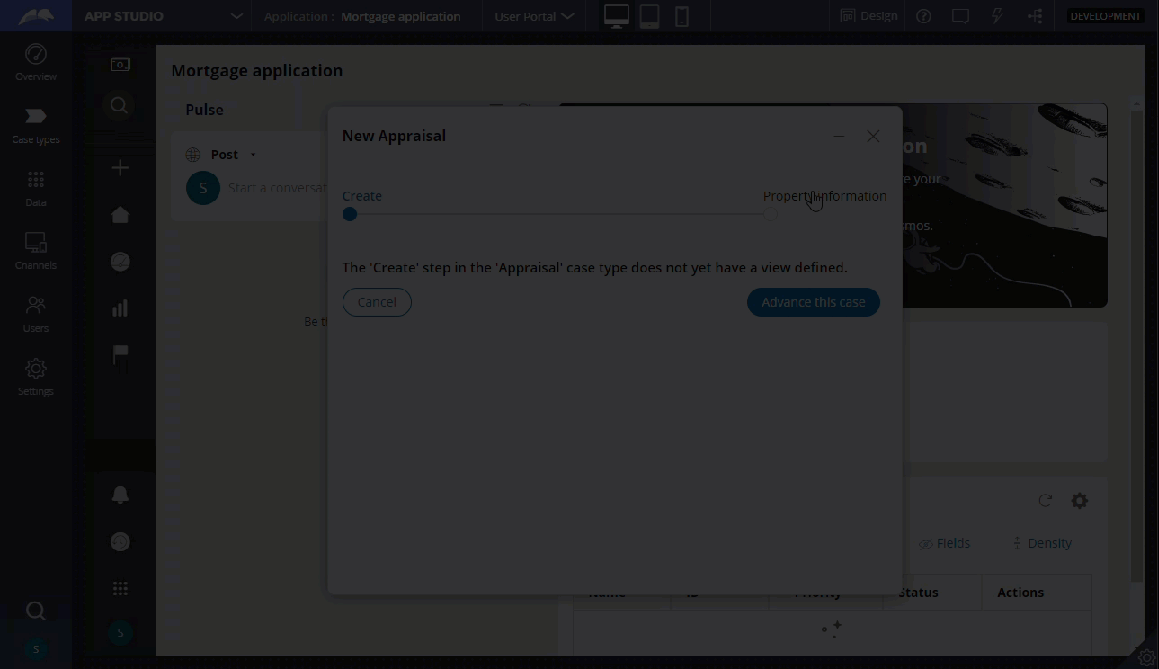
Task: Switch to tablet preview
Action: 649,16
